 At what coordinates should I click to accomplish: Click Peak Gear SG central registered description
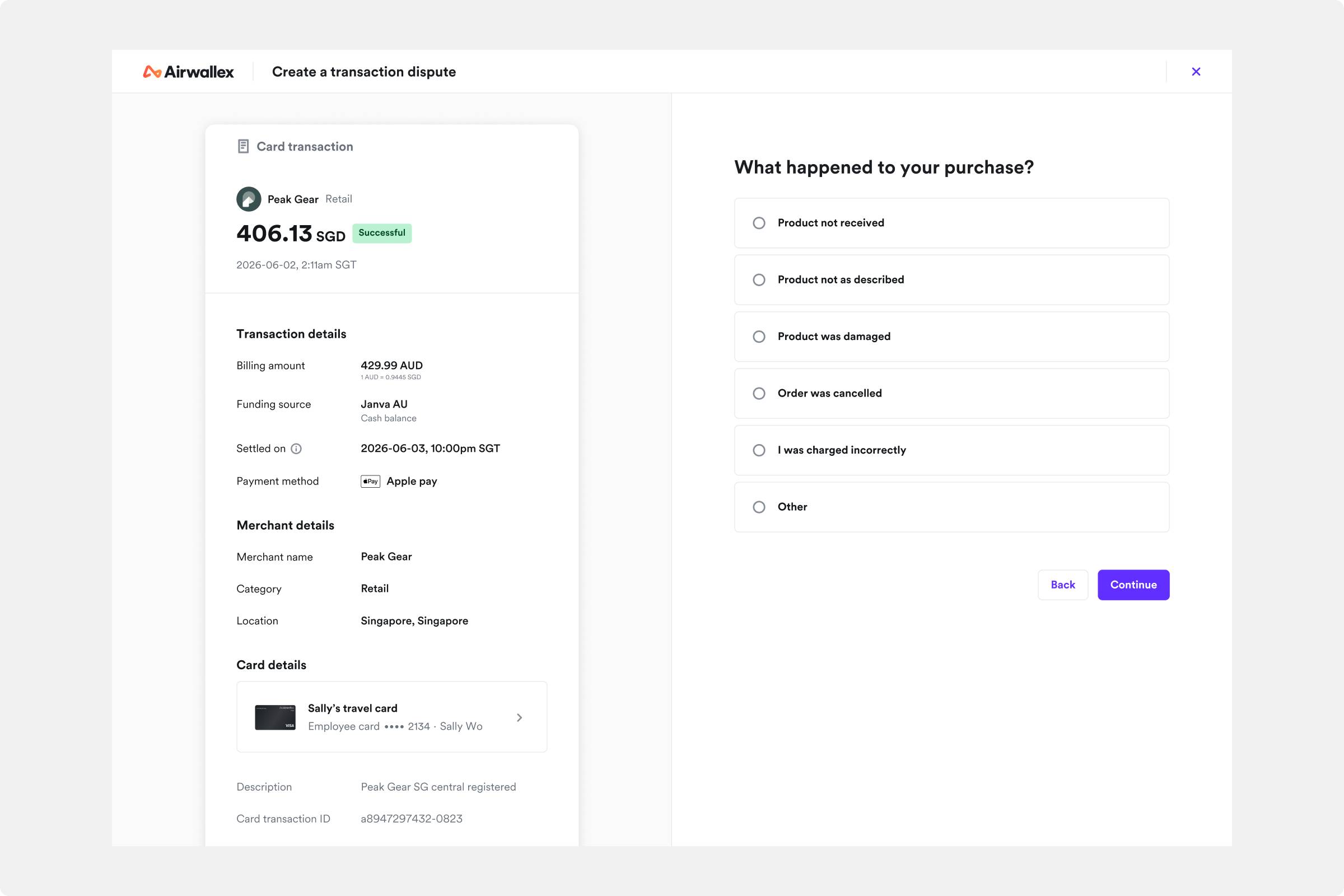click(438, 787)
